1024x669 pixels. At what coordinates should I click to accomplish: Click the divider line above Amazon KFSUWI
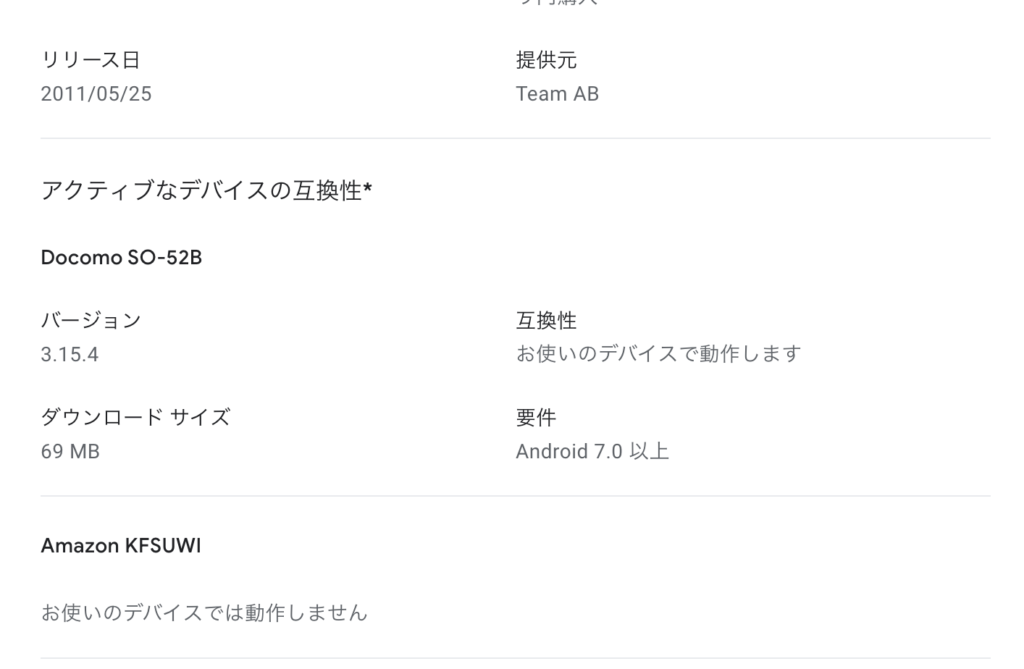(515, 496)
